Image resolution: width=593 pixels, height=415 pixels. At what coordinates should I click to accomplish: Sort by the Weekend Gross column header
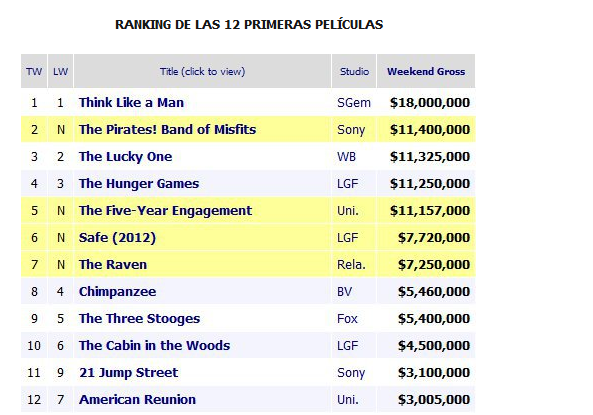[426, 71]
